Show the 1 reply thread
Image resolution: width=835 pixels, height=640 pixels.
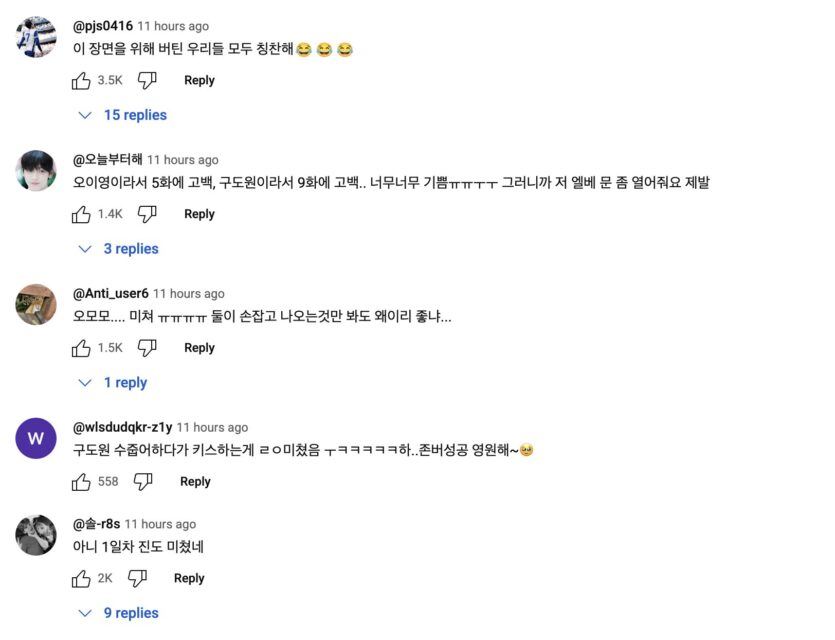click(x=113, y=383)
